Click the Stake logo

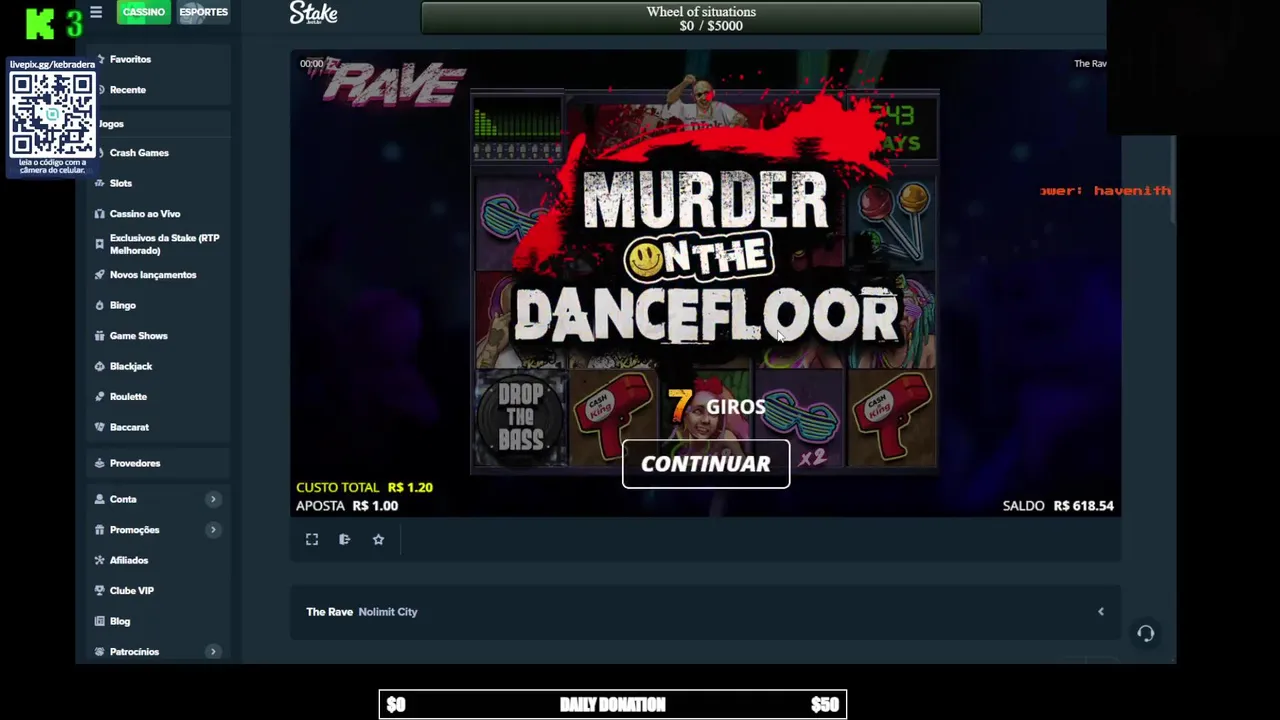313,13
